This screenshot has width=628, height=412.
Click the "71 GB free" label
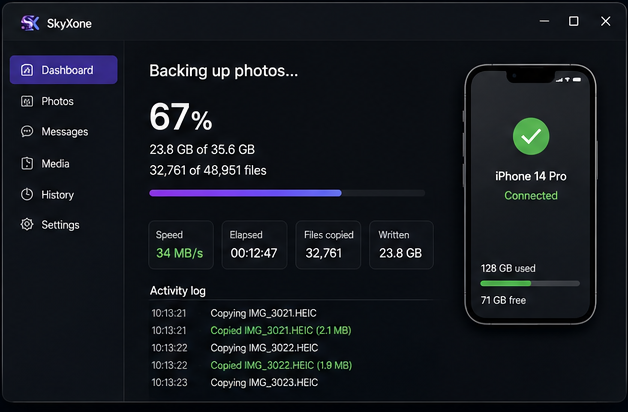pos(503,300)
